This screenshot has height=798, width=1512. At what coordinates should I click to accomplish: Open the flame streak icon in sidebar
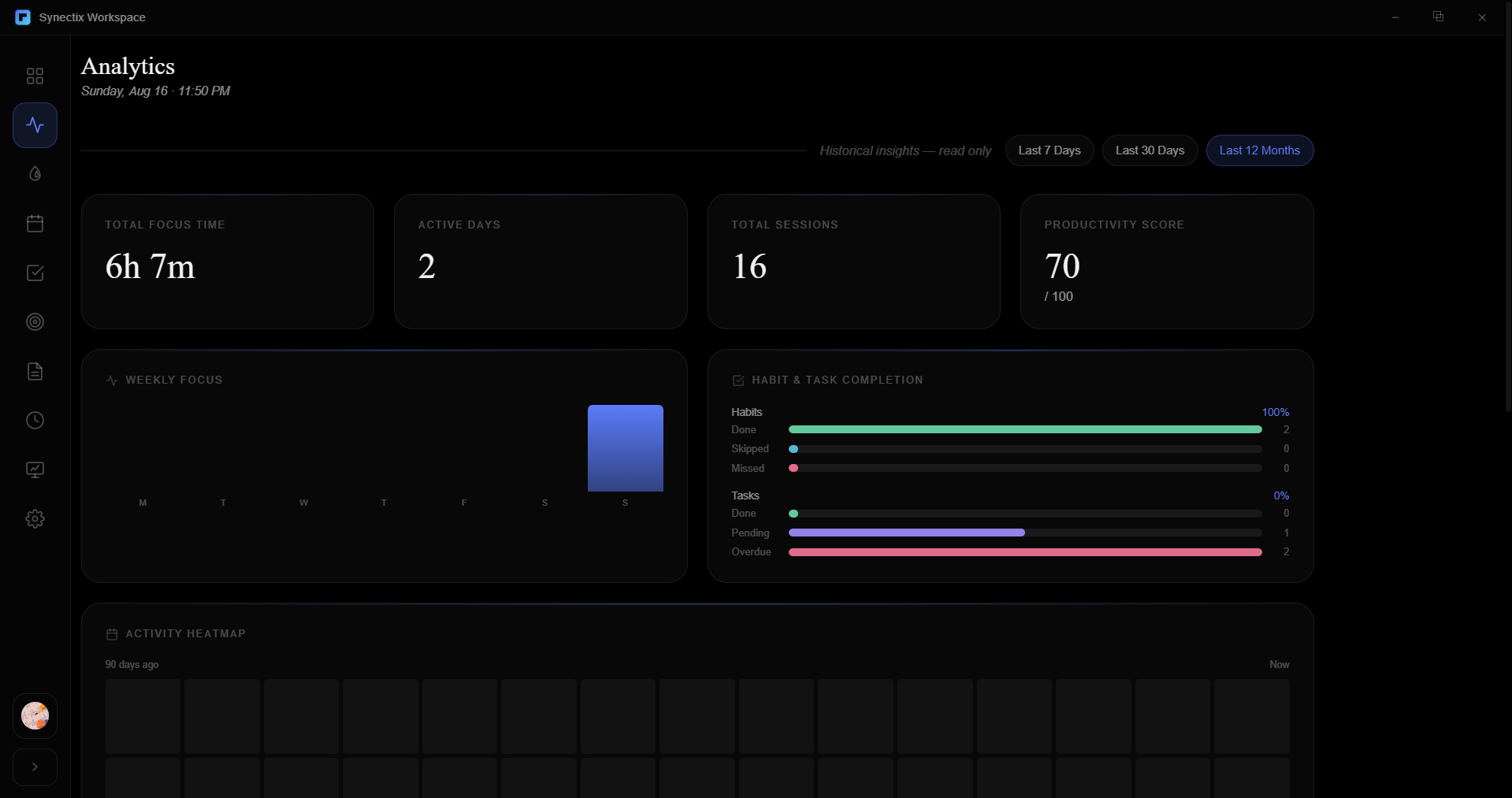[35, 174]
